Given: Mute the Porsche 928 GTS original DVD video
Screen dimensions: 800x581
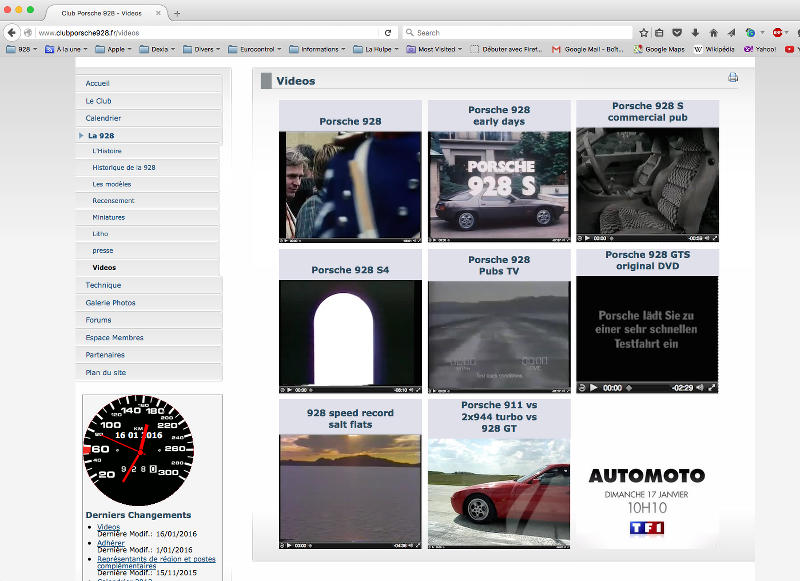Looking at the screenshot, I should pyautogui.click(x=700, y=388).
